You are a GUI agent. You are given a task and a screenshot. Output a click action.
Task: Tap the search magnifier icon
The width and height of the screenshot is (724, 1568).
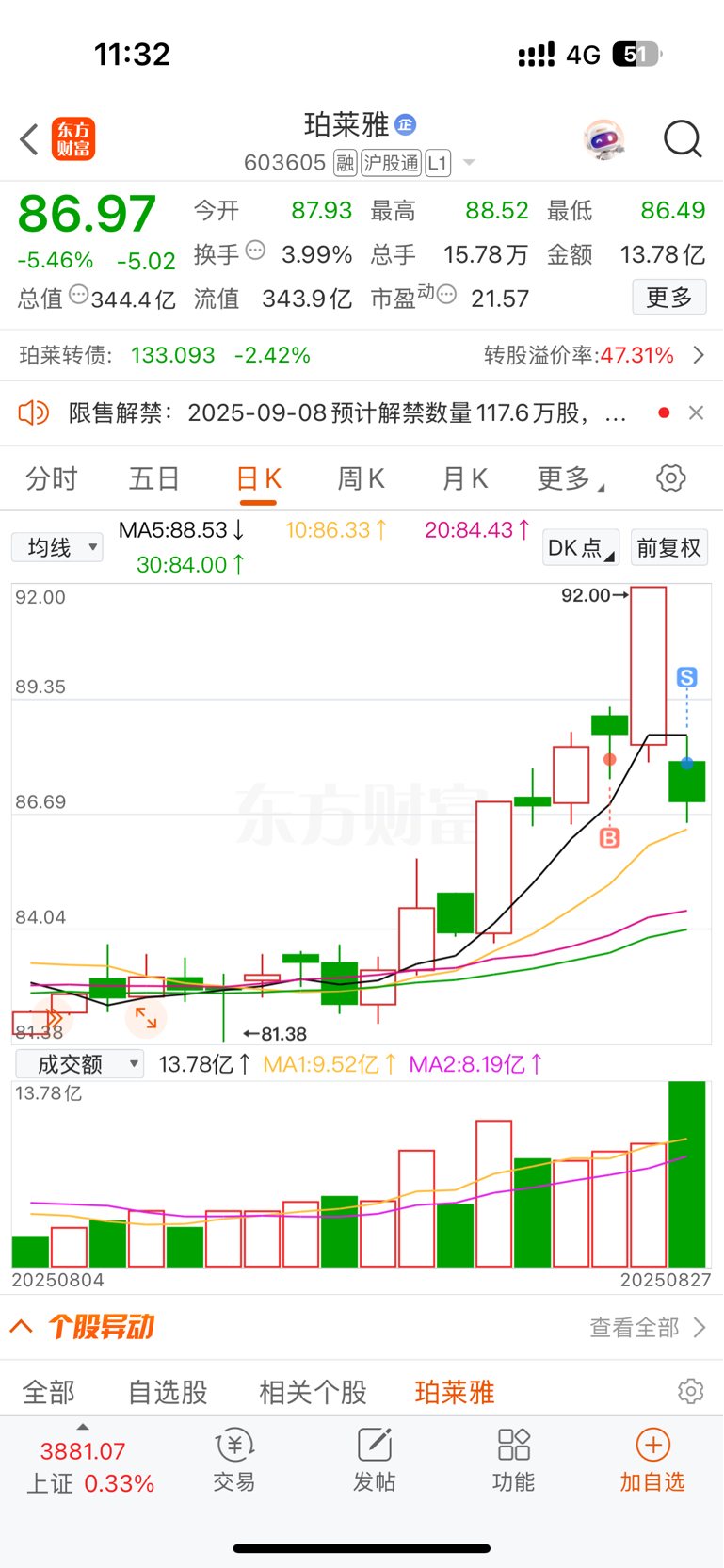pos(683,139)
